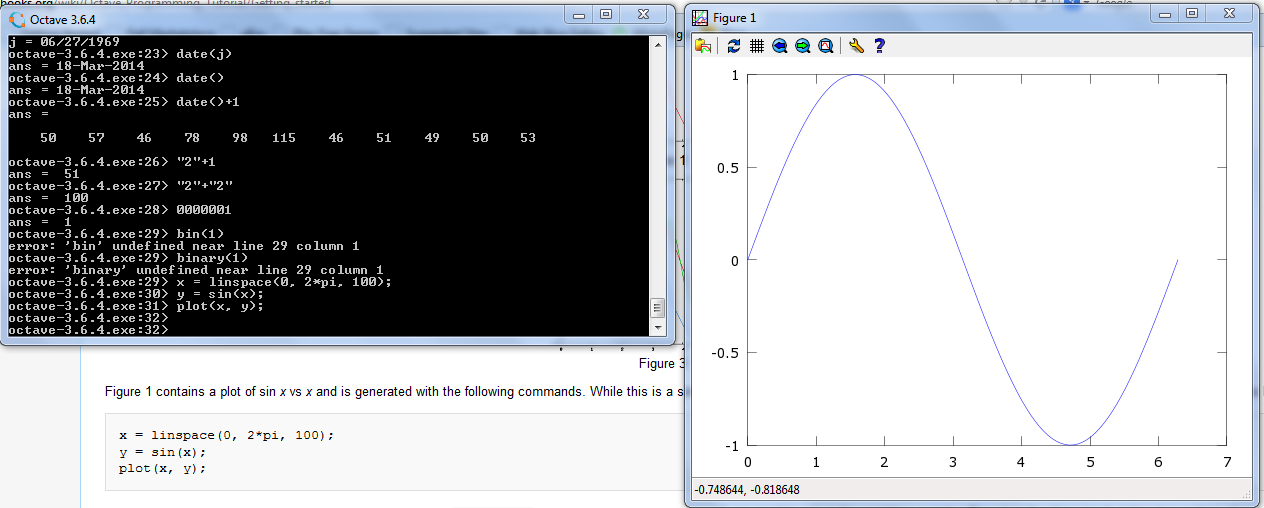
Task: Click the Figure 1 window title icon
Action: [701, 18]
